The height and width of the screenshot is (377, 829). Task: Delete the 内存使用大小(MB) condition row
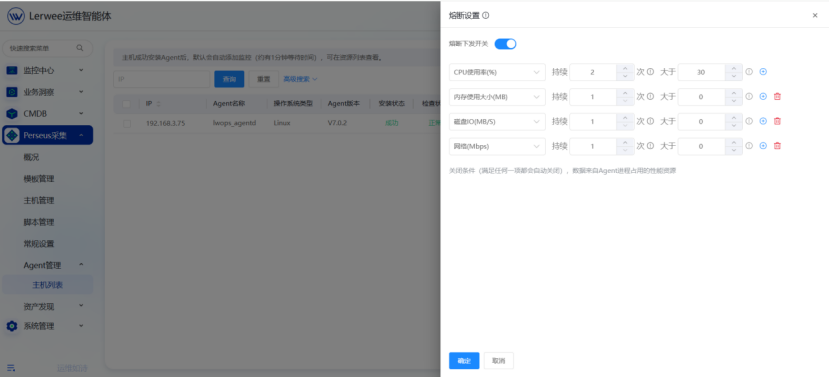(777, 97)
